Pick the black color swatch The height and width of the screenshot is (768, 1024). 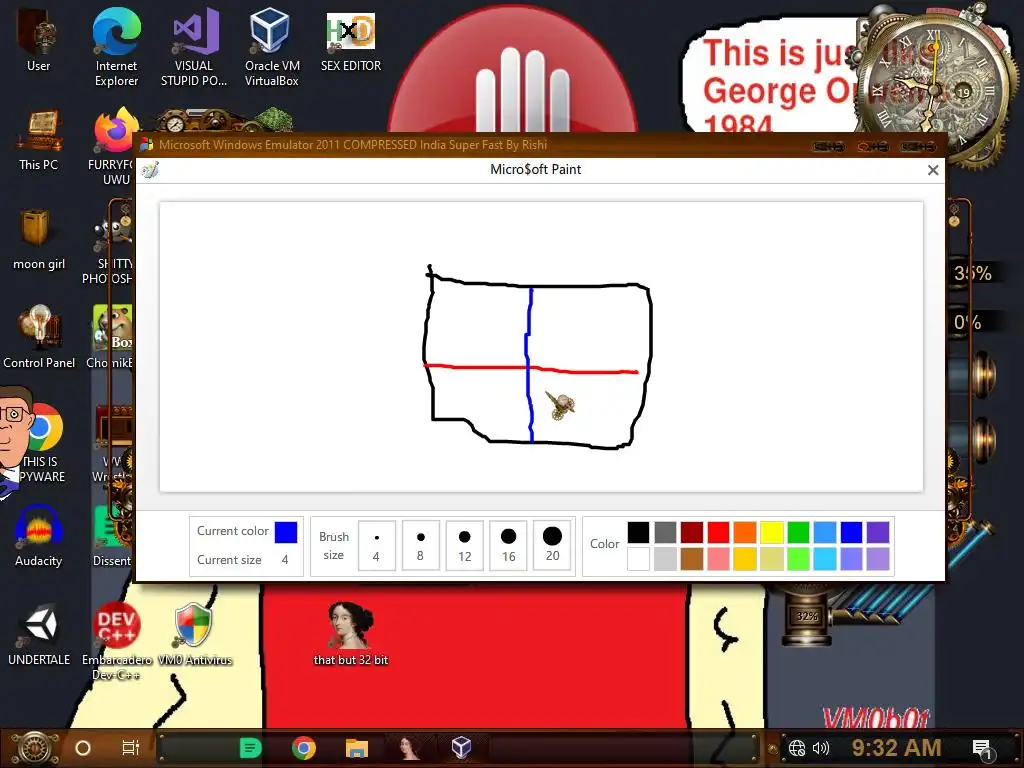tap(638, 532)
